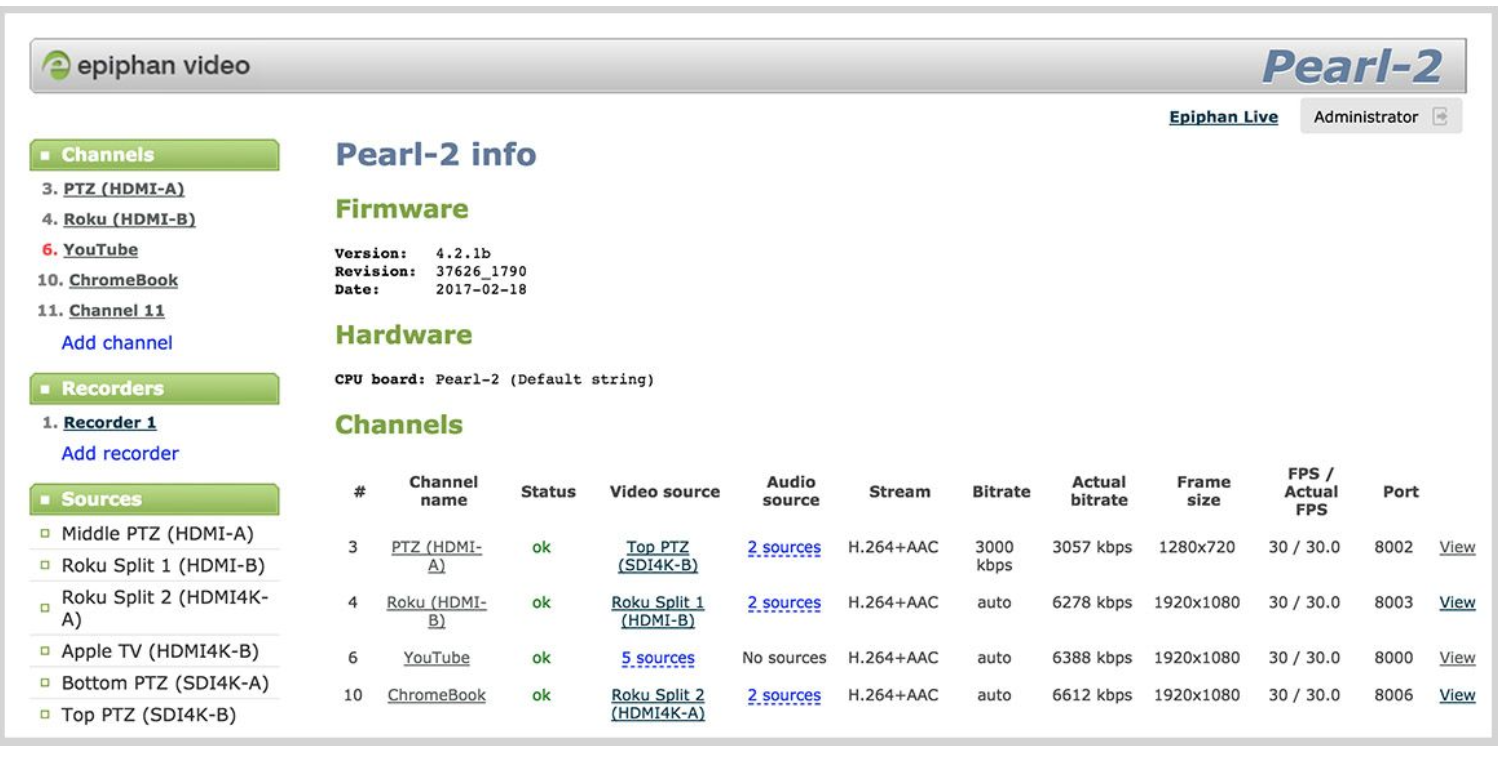
Task: Open ChromeBook channel name in table
Action: click(437, 695)
